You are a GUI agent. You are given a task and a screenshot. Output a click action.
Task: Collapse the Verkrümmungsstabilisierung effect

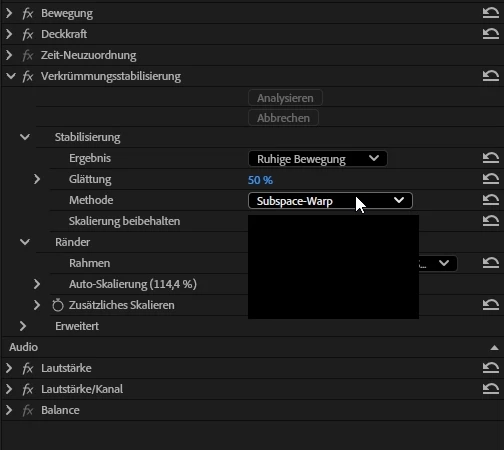click(x=11, y=76)
